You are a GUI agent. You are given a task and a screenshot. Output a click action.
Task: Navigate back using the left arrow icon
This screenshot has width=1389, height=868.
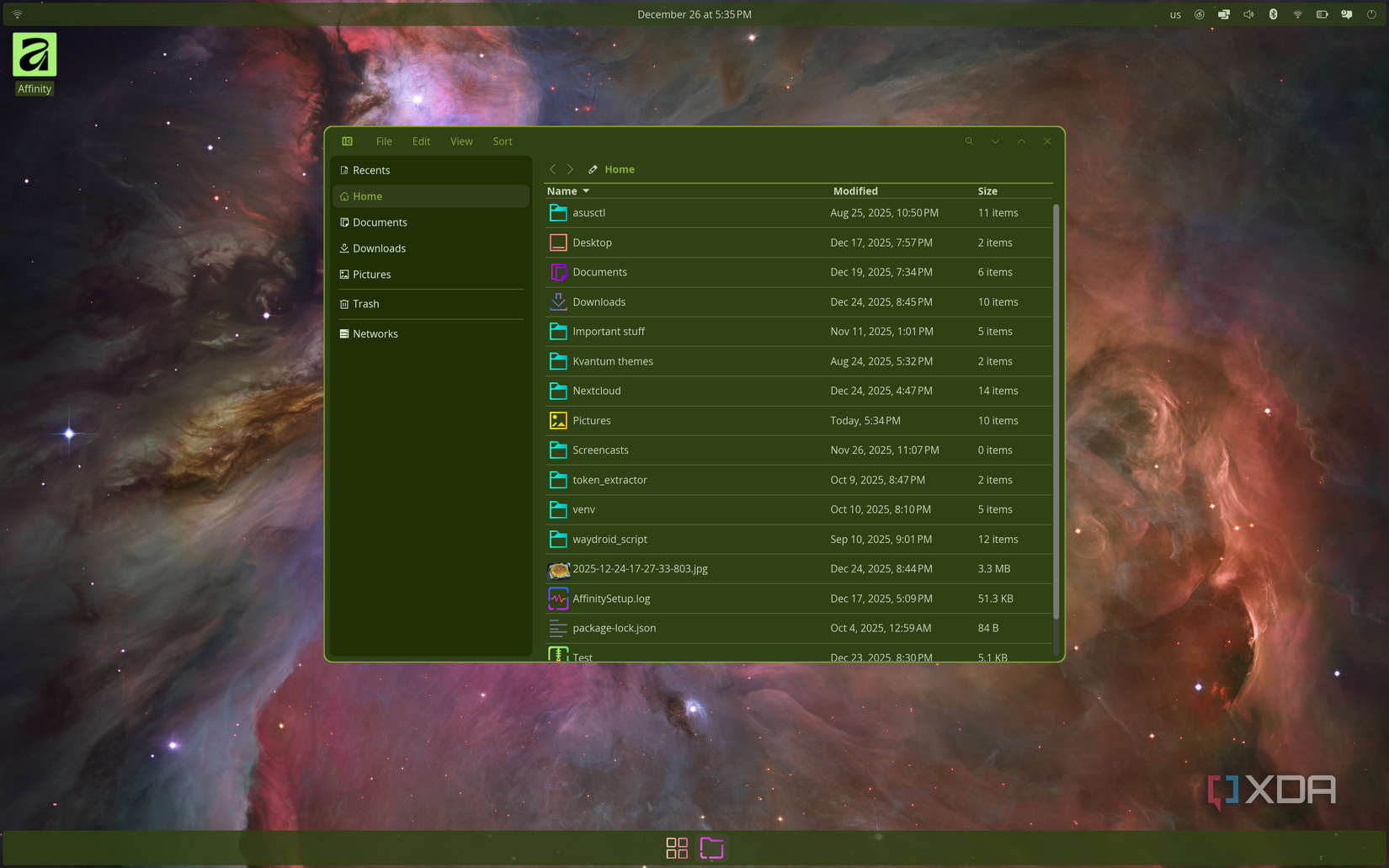pos(552,169)
